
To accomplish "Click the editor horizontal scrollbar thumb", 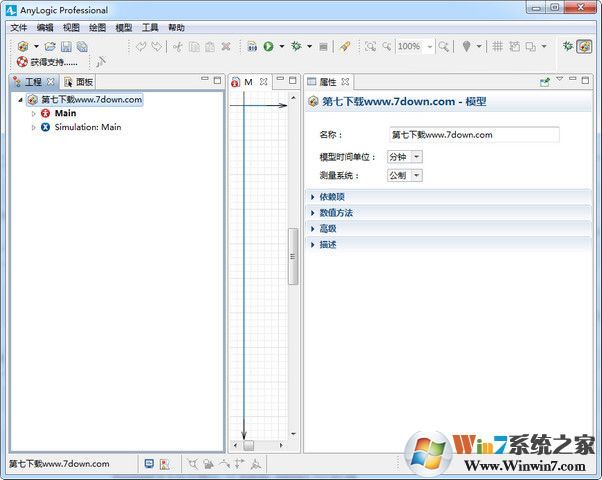I will click(x=248, y=445).
